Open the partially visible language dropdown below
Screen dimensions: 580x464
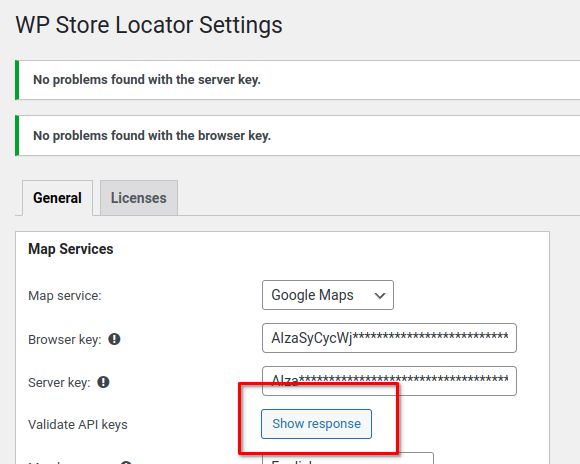coord(348,458)
